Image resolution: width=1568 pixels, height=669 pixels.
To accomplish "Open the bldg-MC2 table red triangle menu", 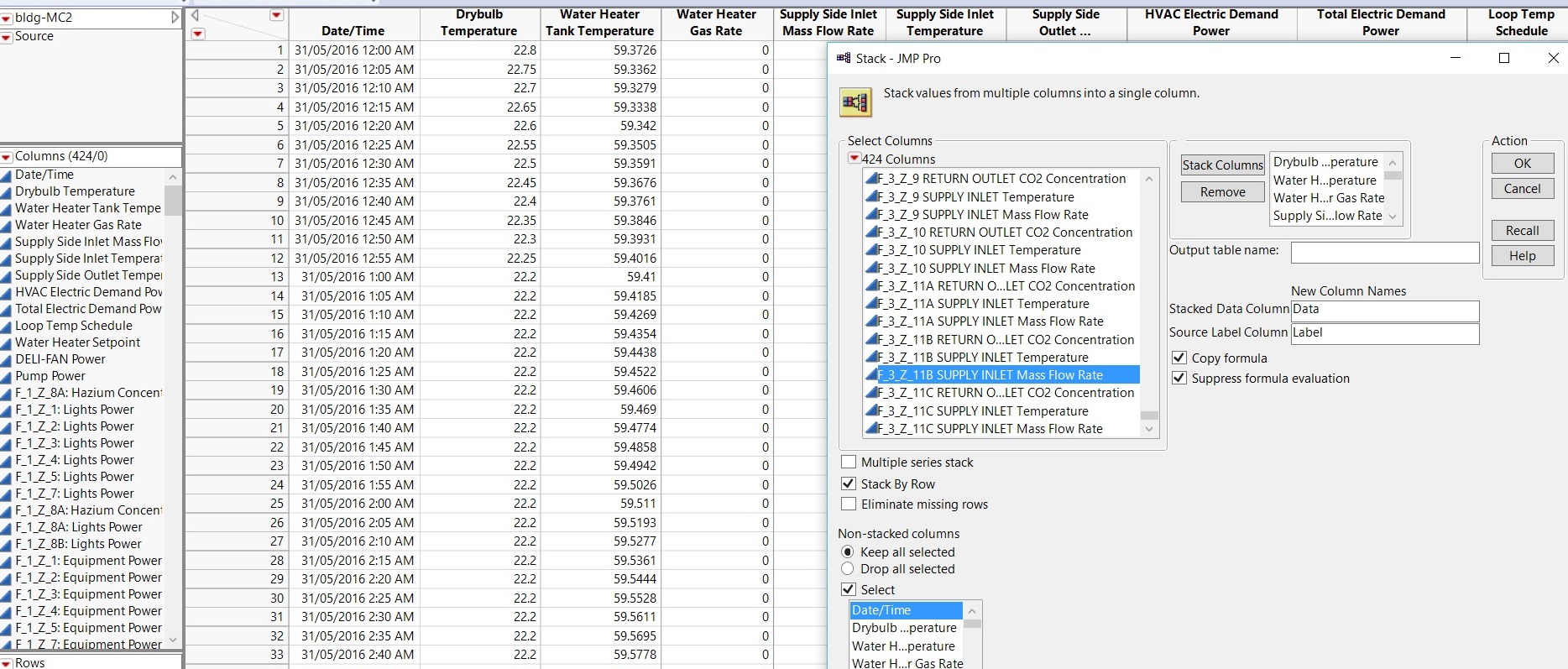I will (x=7, y=18).
